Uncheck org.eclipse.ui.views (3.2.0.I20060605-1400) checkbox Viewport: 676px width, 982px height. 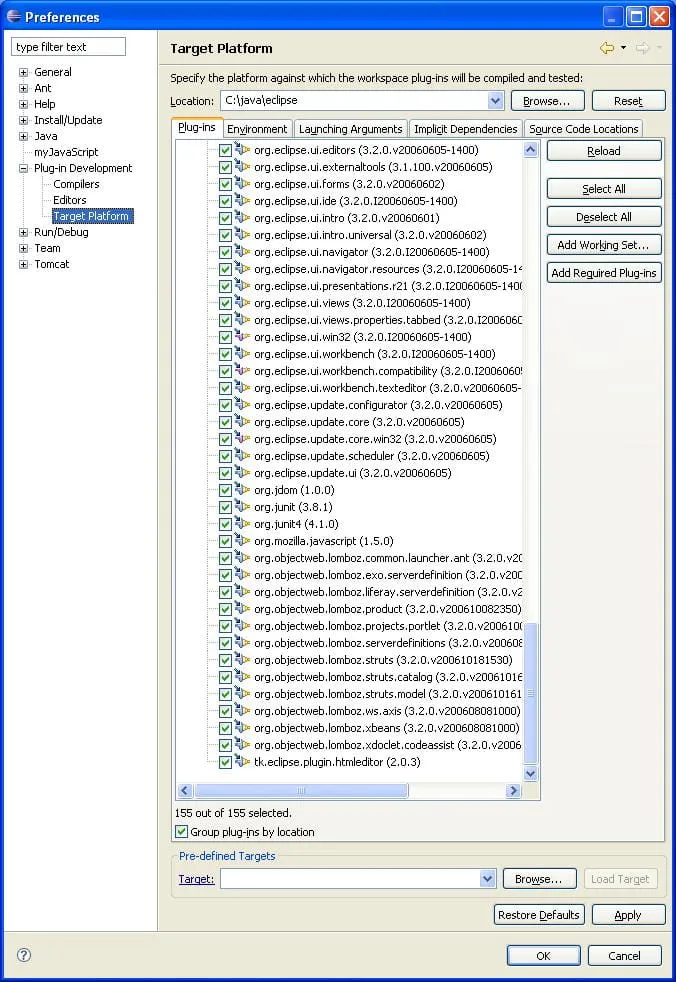tap(226, 303)
